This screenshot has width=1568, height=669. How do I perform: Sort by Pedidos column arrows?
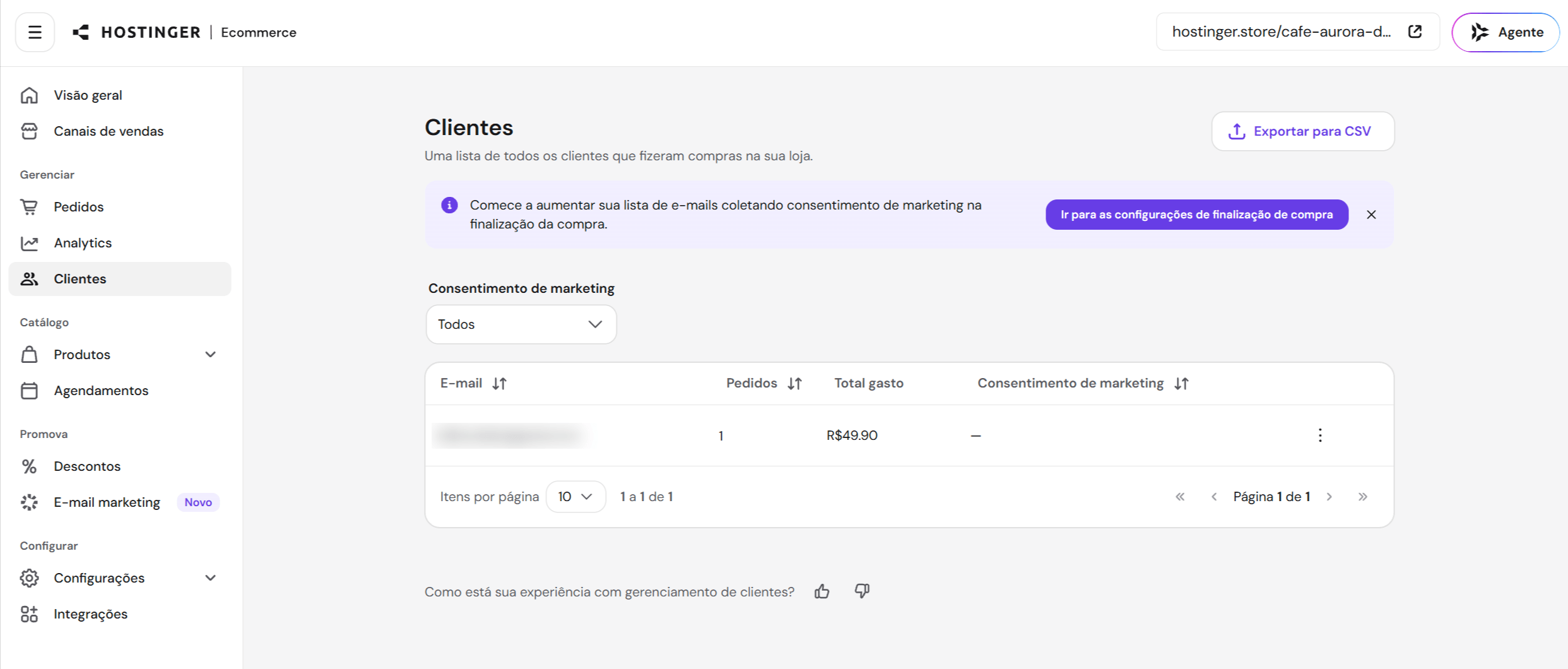(795, 383)
